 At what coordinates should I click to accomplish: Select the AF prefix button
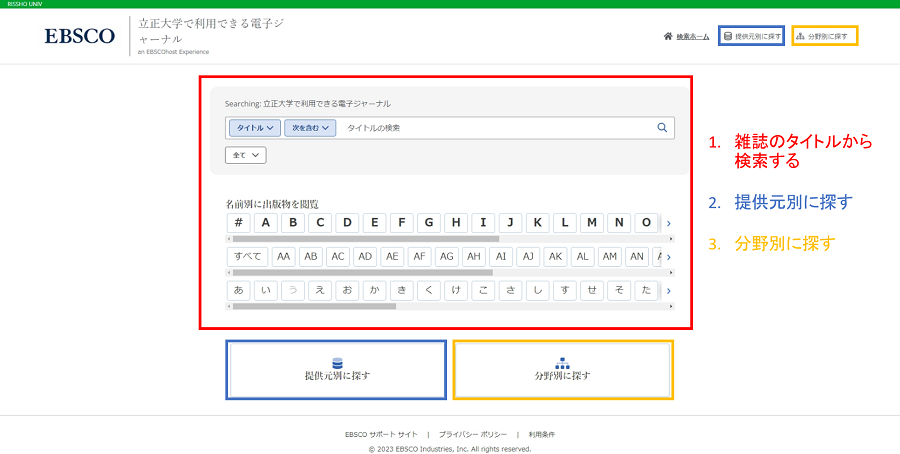[420, 257]
